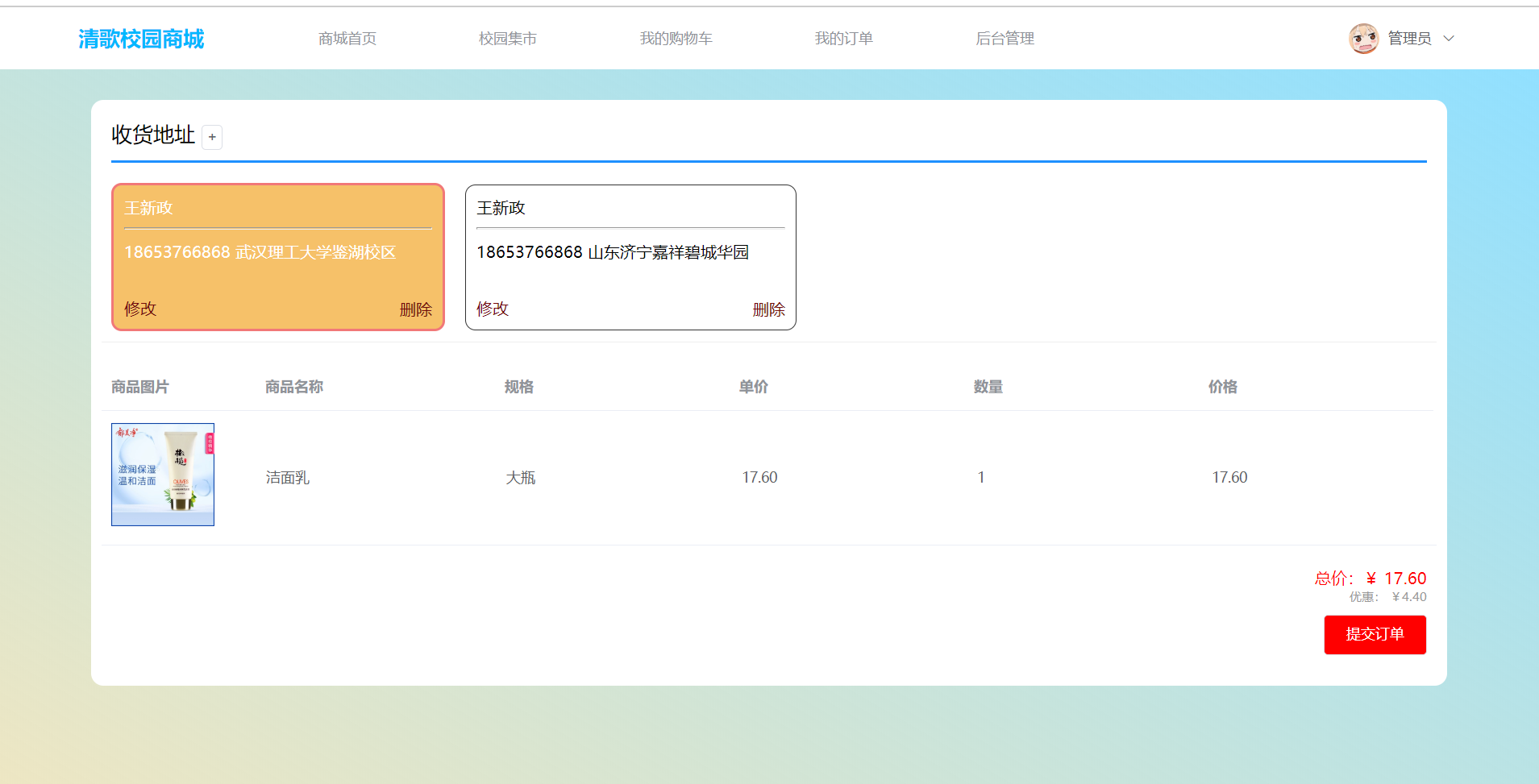The width and height of the screenshot is (1539, 784).
Task: Go to 商城首页 home page
Action: pos(347,38)
